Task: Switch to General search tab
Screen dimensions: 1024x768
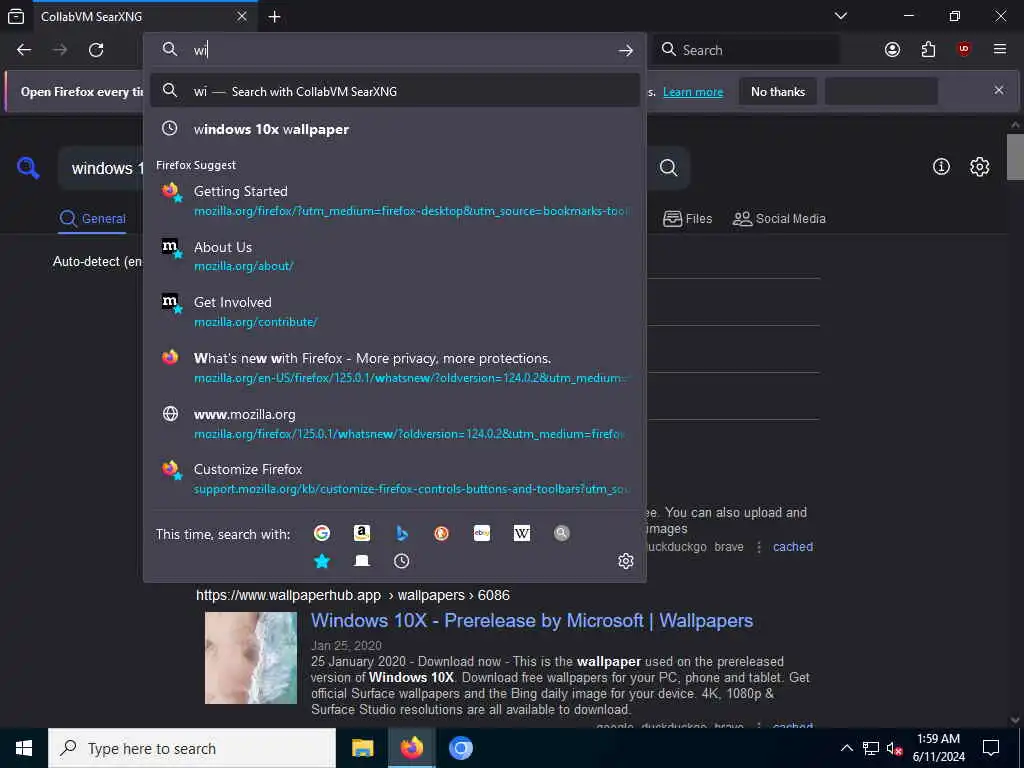Action: (x=93, y=219)
